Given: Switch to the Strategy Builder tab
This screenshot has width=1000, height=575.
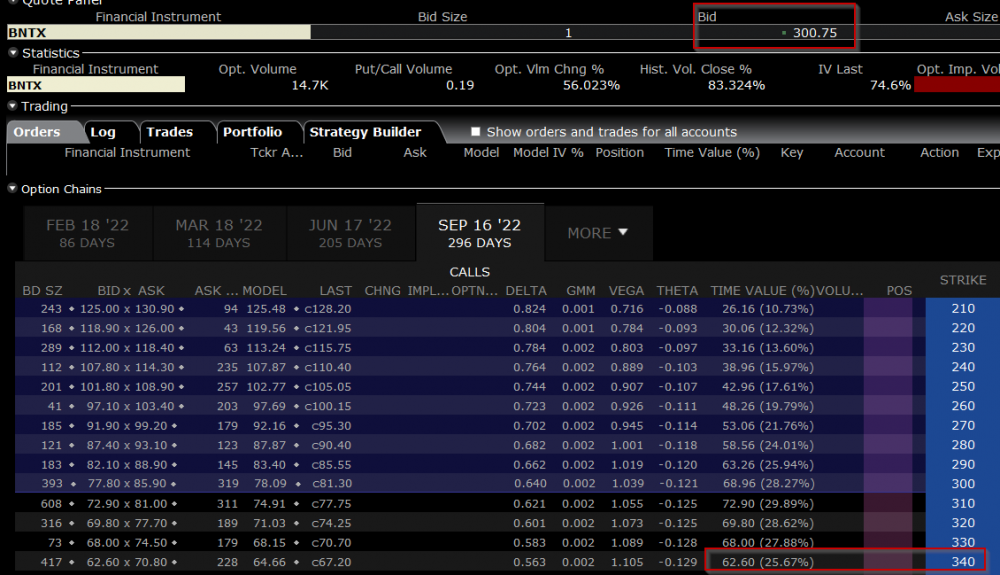Looking at the screenshot, I should click(x=365, y=132).
